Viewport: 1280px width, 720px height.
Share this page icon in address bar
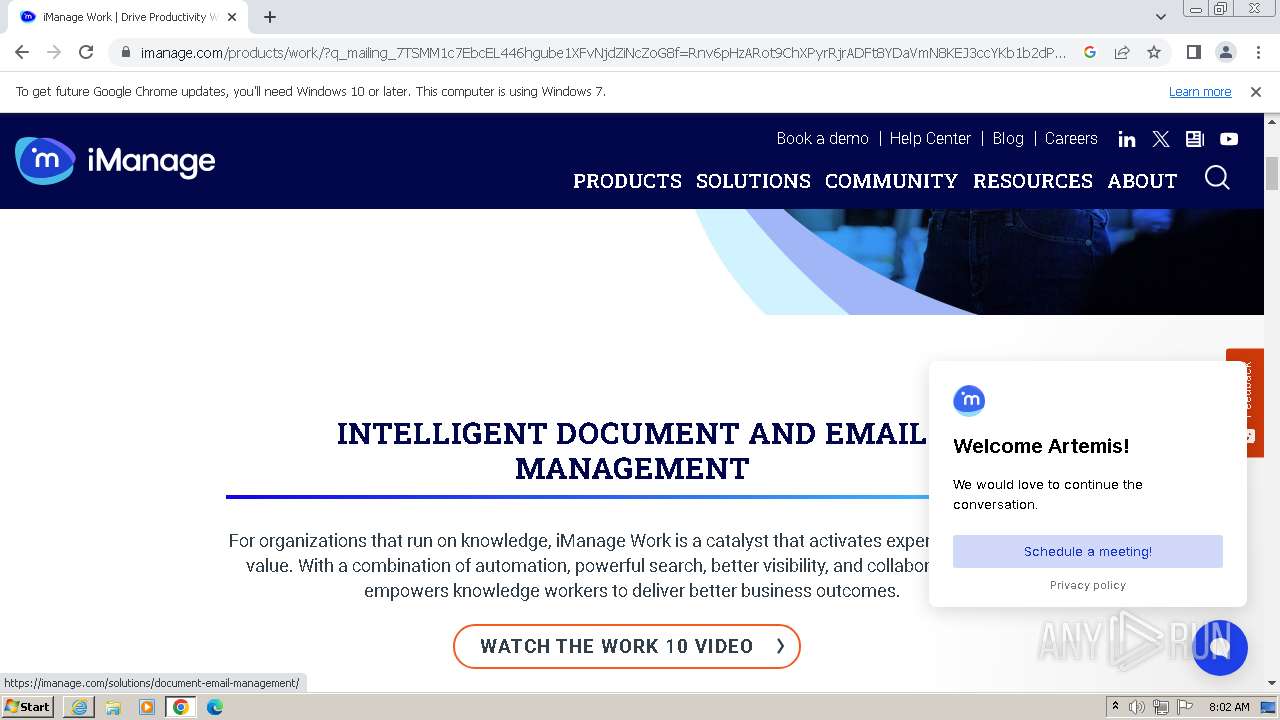tap(1122, 52)
